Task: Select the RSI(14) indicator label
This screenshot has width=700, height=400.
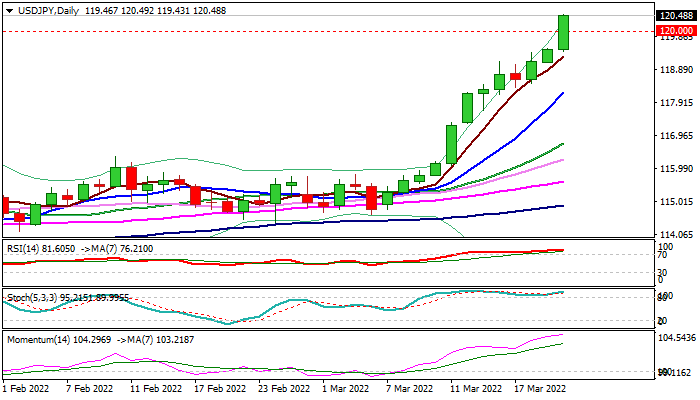Action: 22,246
